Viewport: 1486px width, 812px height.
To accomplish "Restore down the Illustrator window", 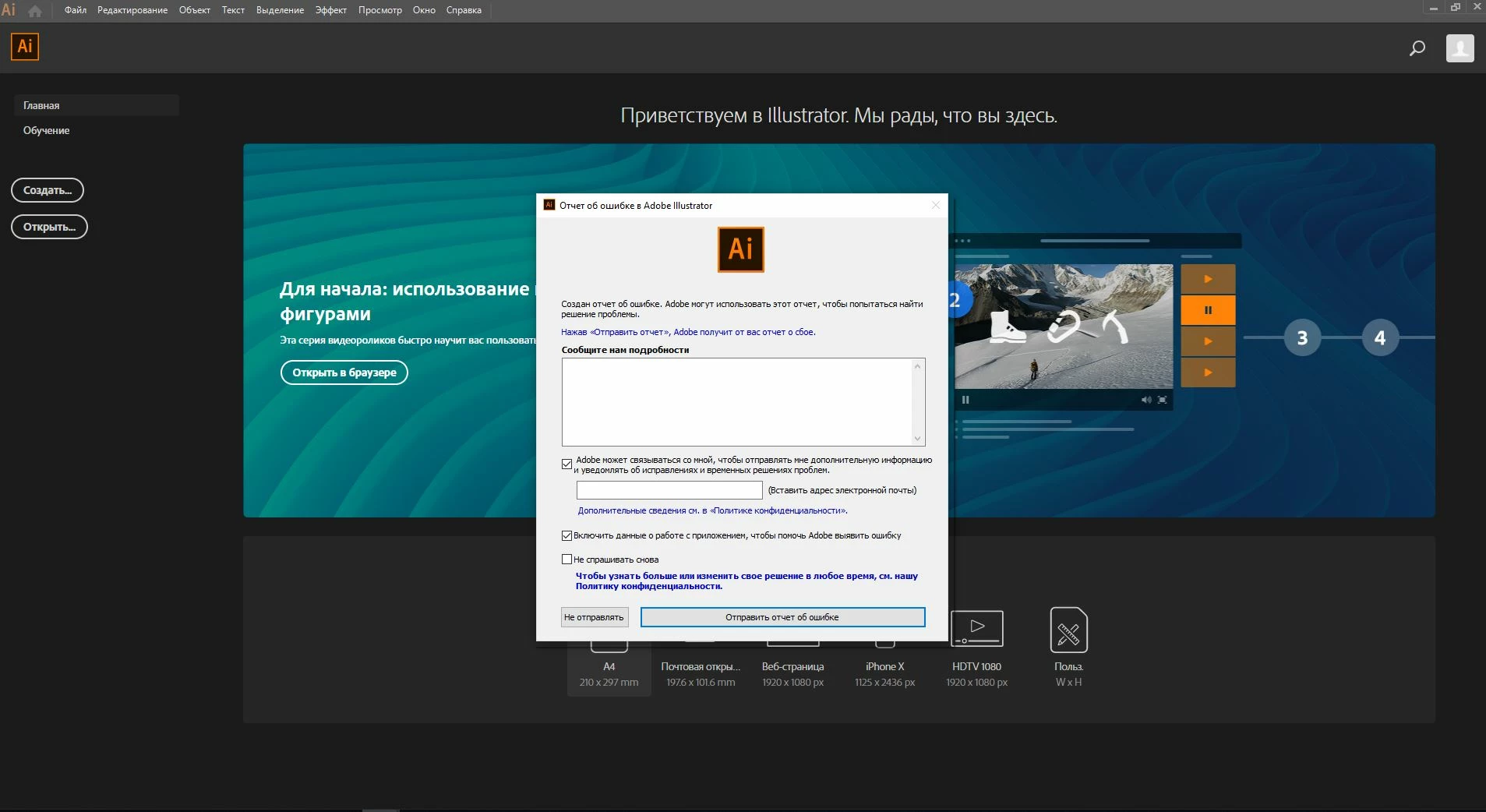I will point(1455,7).
